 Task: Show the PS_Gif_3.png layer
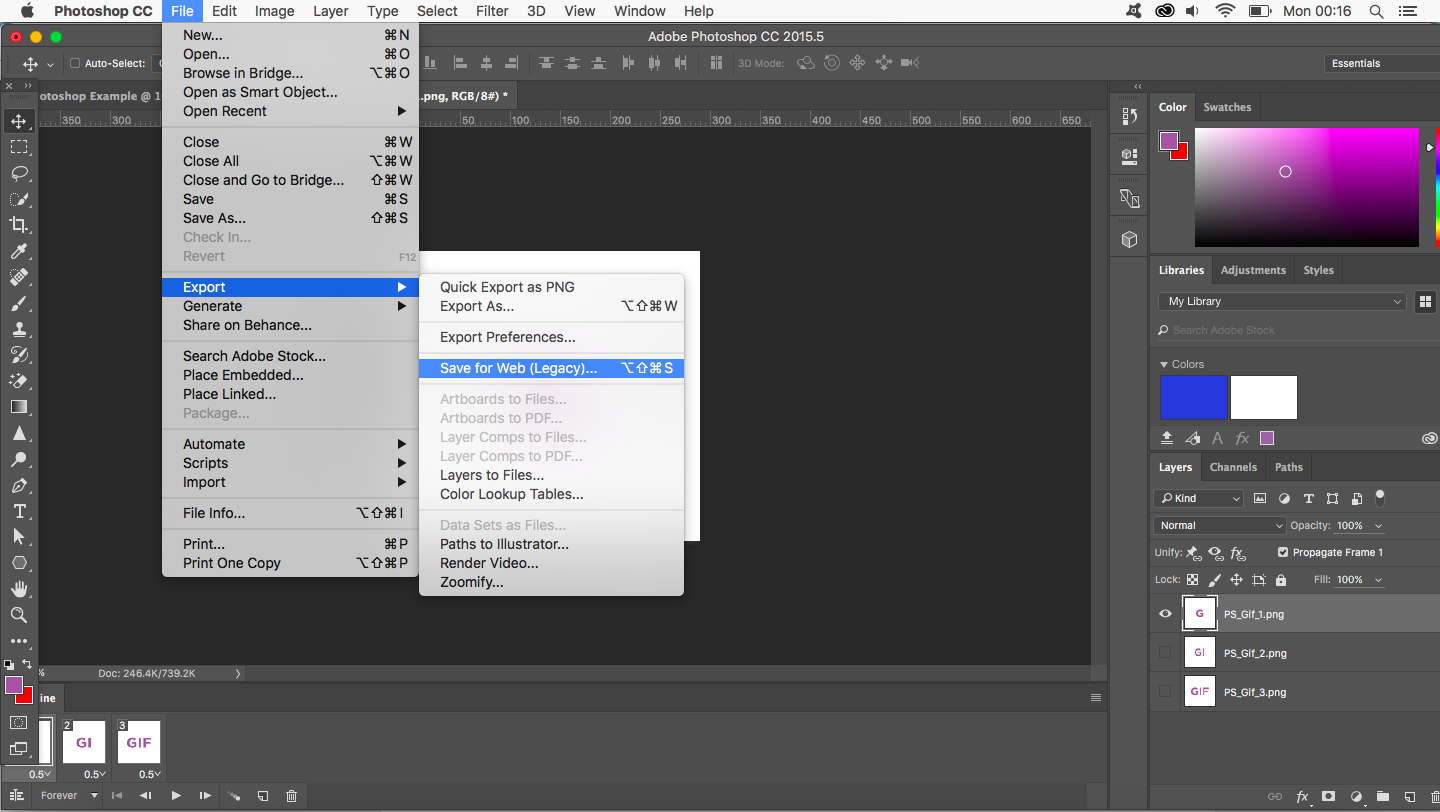pos(1164,692)
